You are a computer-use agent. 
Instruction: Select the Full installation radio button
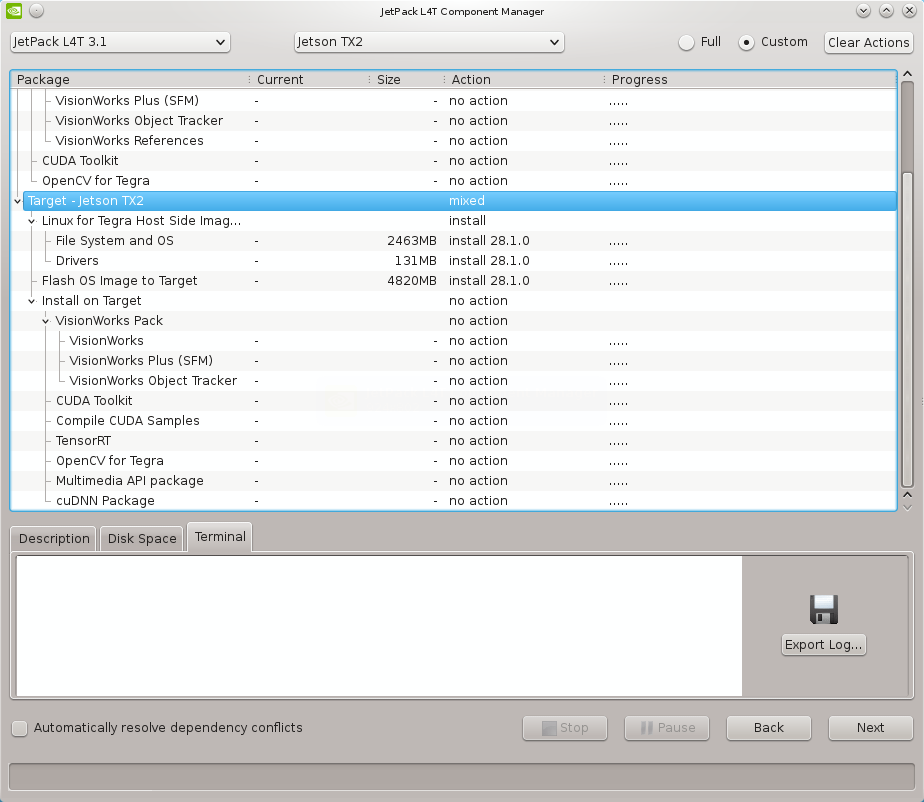[686, 42]
